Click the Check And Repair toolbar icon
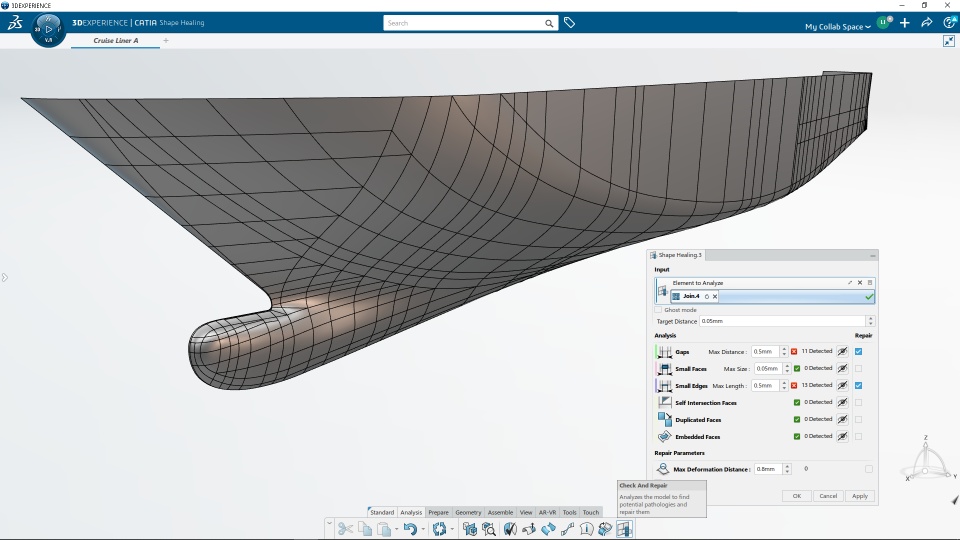 click(x=624, y=529)
